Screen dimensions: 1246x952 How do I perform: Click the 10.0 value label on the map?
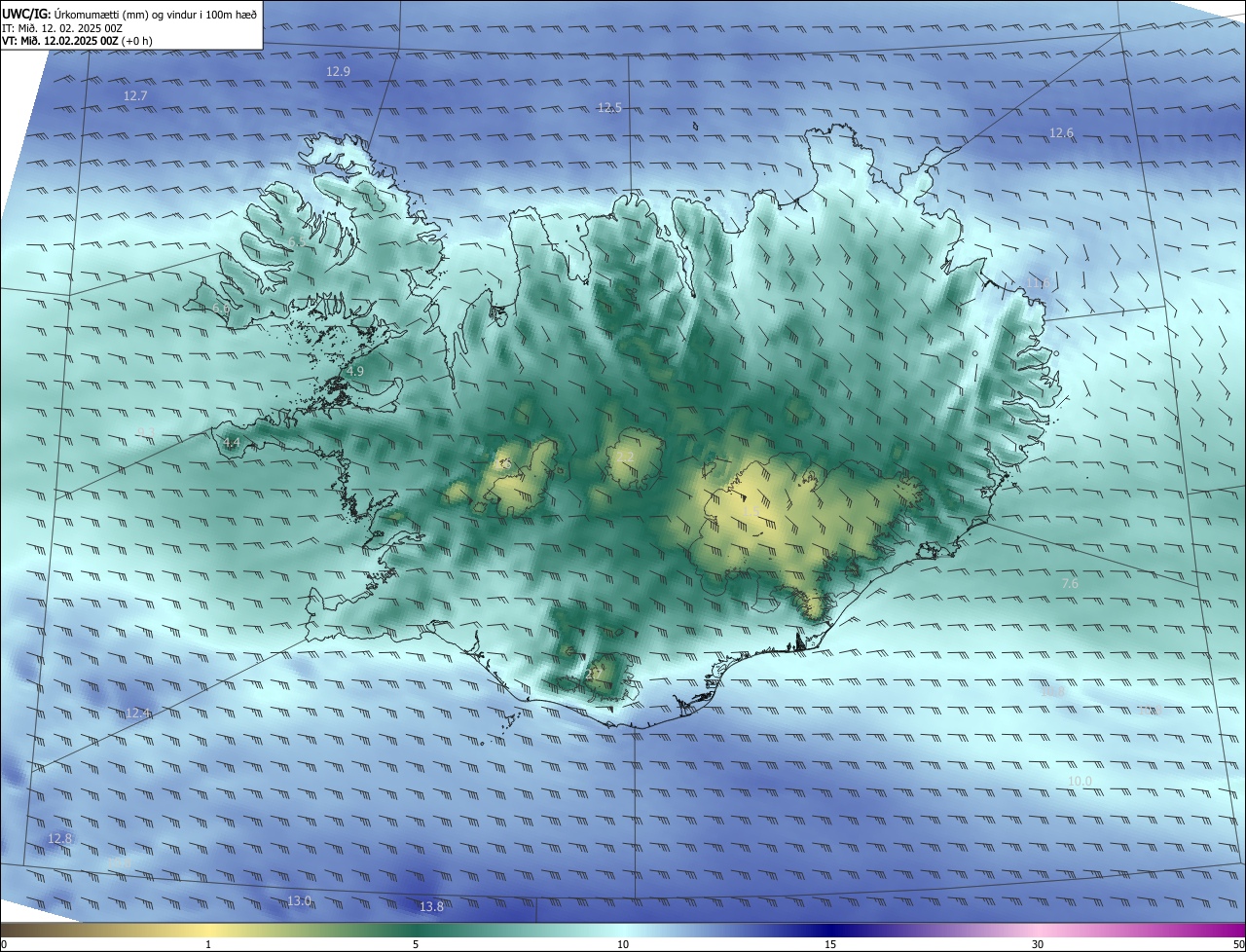(1080, 782)
